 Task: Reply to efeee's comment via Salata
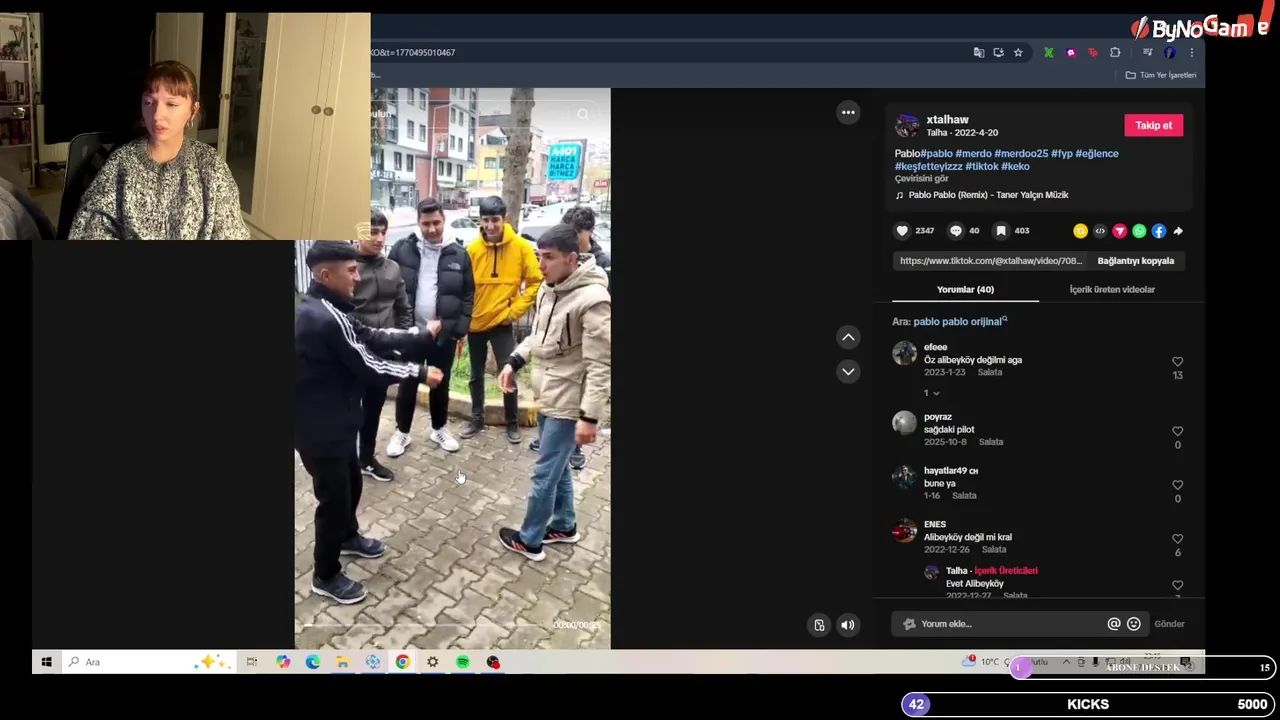(x=990, y=372)
